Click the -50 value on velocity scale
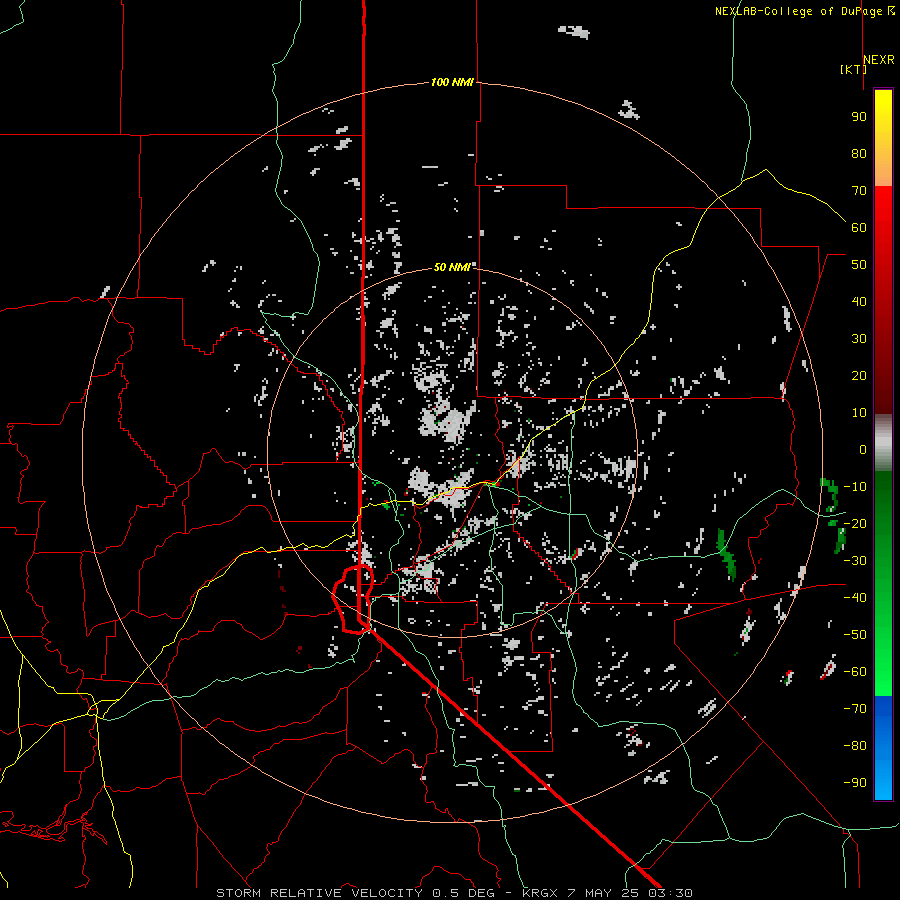900x900 pixels. (x=855, y=635)
